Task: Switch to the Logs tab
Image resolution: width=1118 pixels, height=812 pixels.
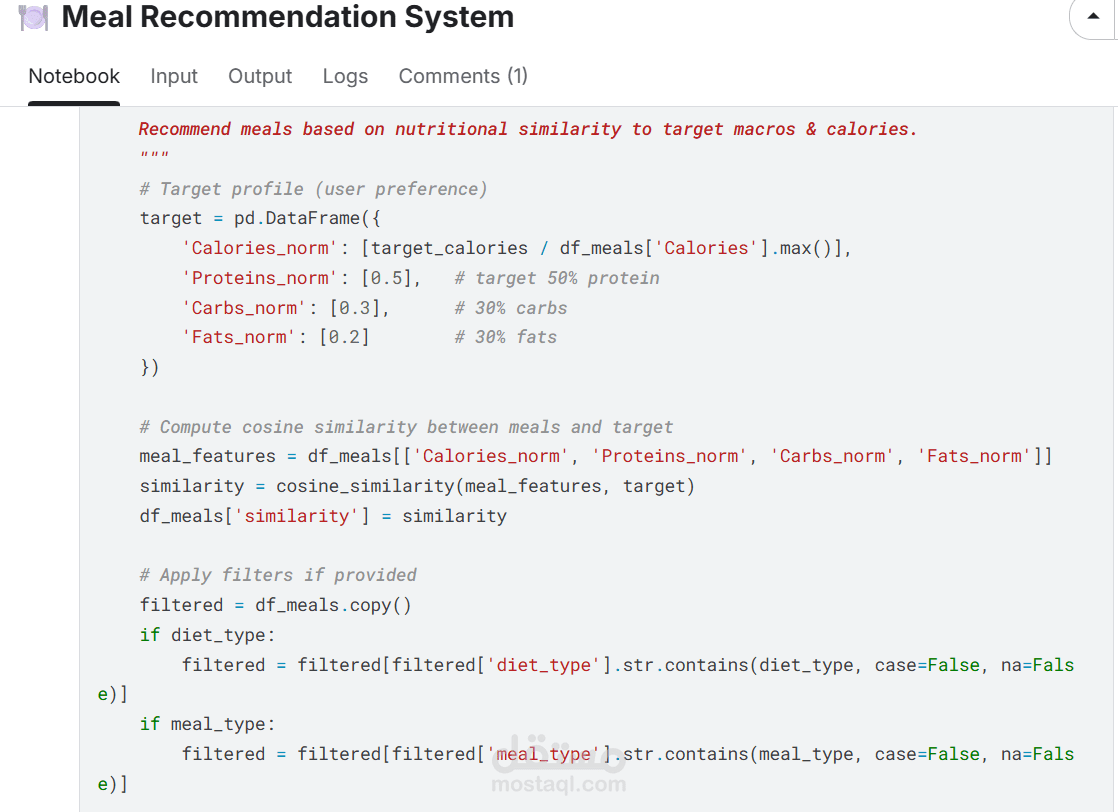Action: [x=345, y=76]
